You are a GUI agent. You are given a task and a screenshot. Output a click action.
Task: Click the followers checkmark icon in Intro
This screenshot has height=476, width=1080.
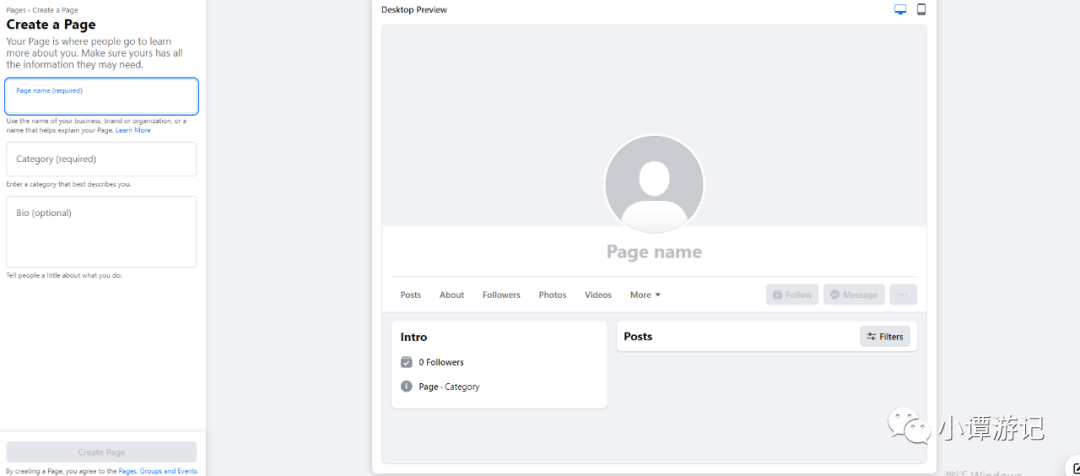click(x=406, y=362)
